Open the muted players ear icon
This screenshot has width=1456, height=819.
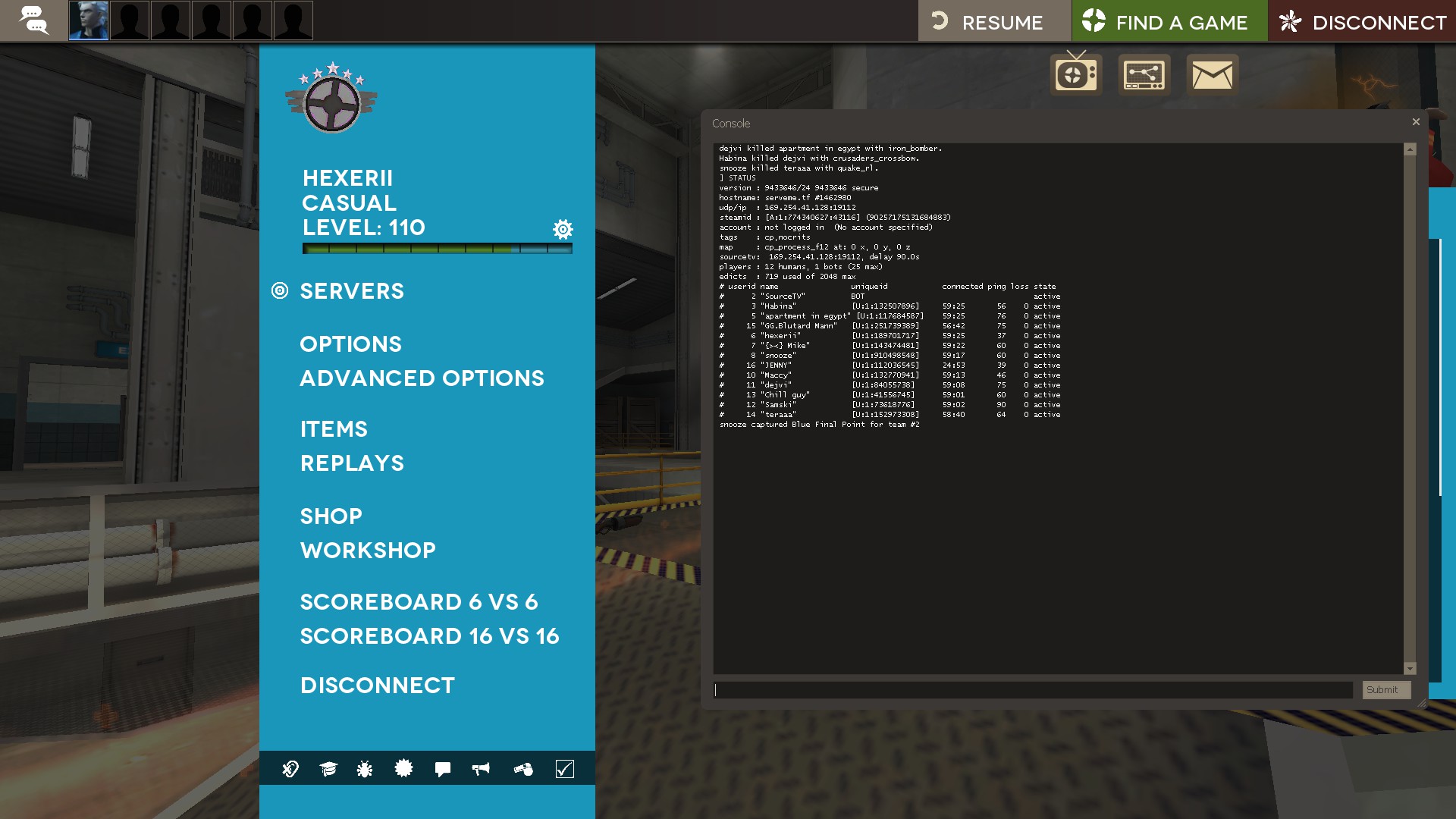(x=290, y=769)
